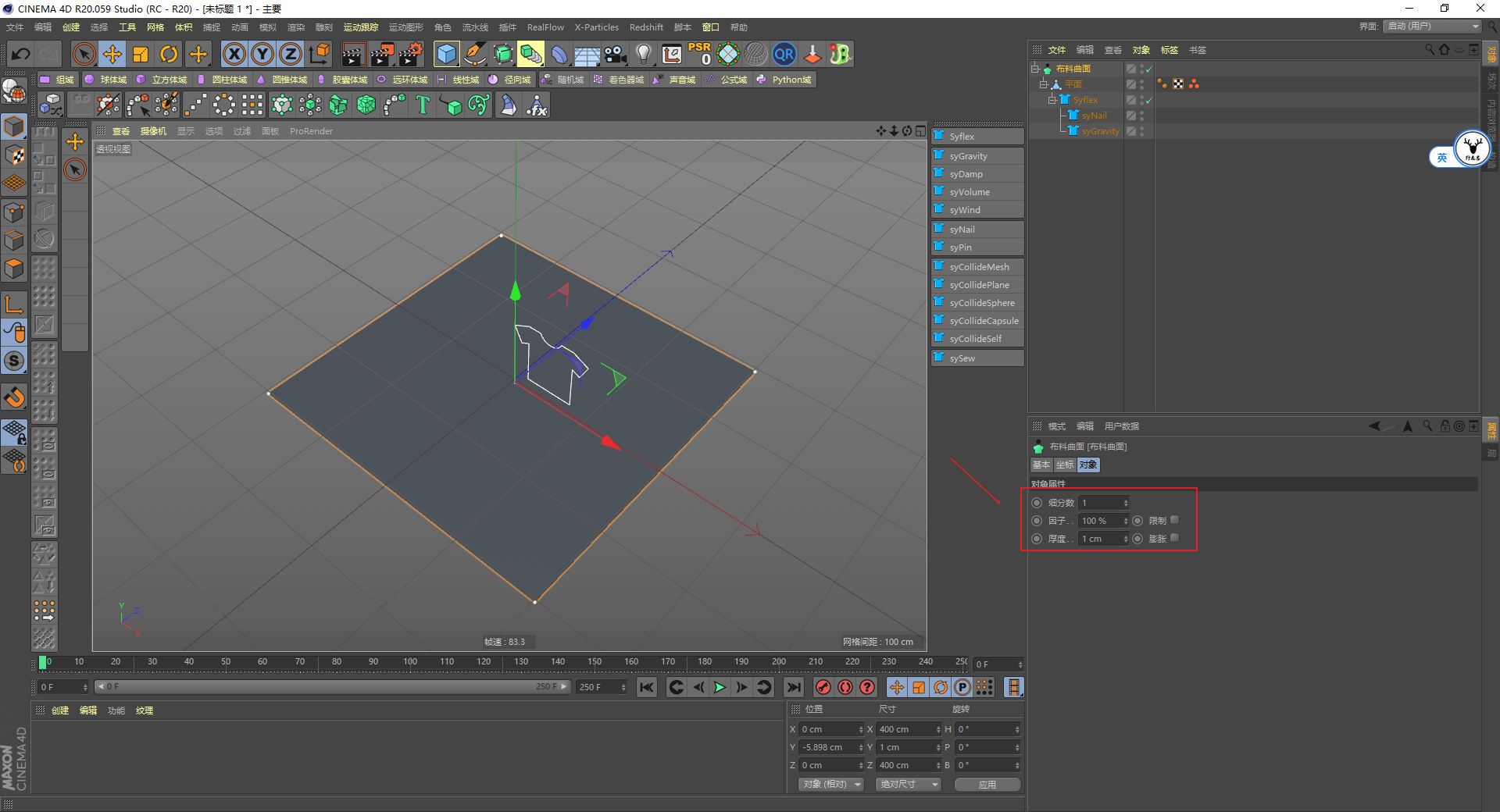
Task: Click the light bulb icon
Action: 643,55
